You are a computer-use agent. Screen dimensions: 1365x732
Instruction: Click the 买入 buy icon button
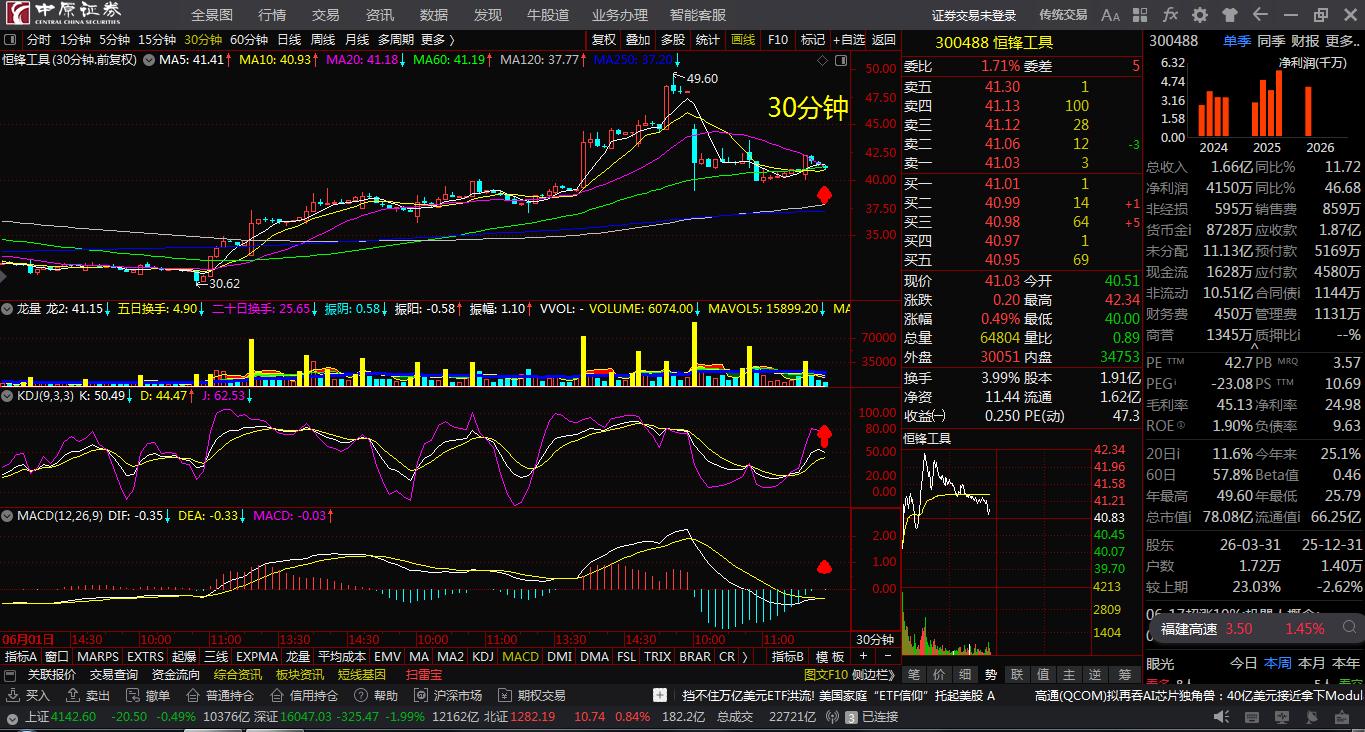tap(28, 695)
